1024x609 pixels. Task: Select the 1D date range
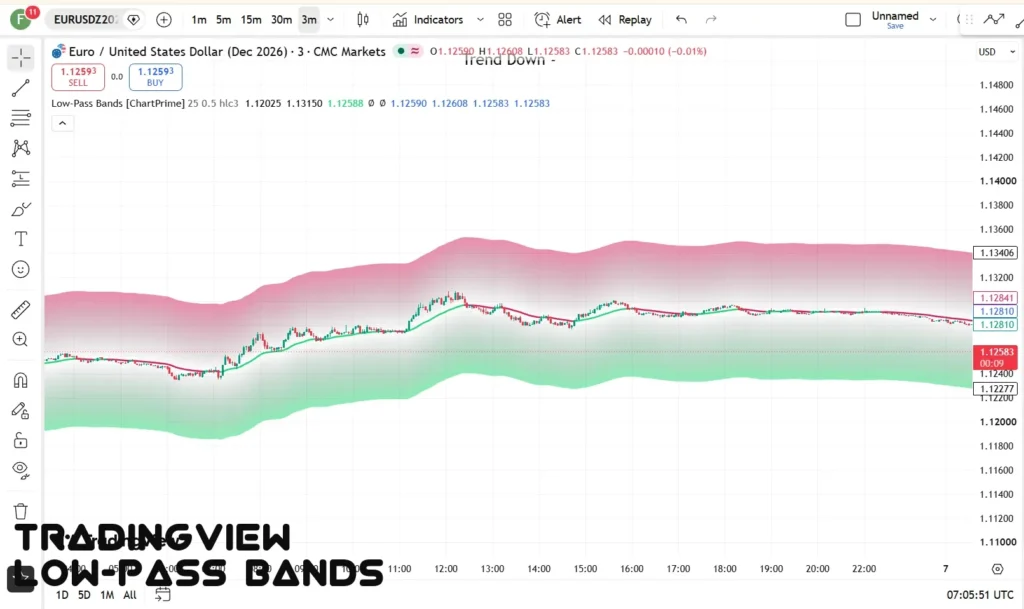tap(62, 595)
